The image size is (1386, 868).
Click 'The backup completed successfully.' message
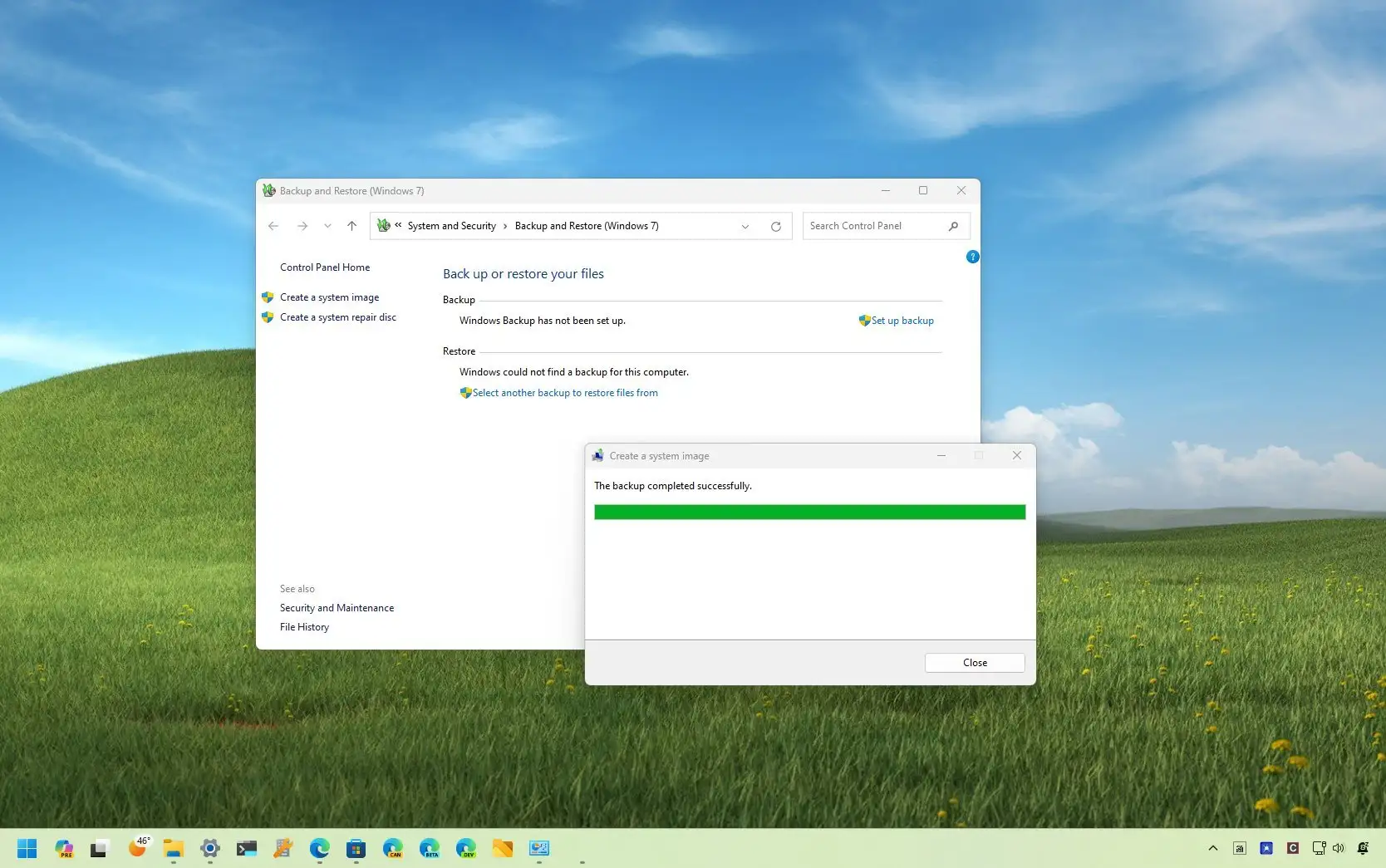tap(673, 486)
